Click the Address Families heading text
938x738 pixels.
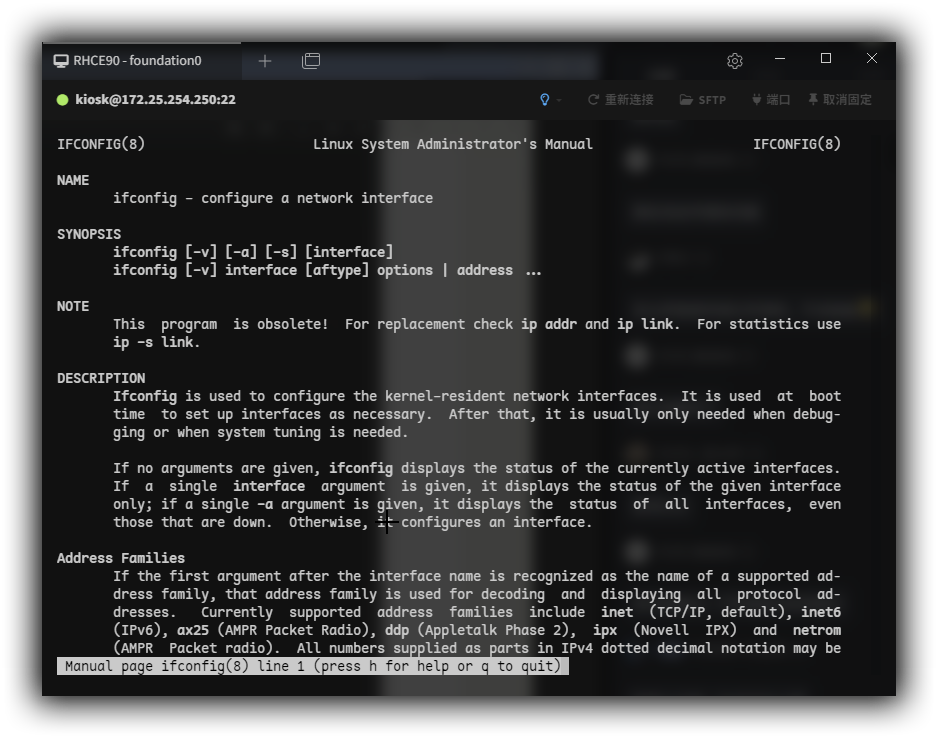121,558
